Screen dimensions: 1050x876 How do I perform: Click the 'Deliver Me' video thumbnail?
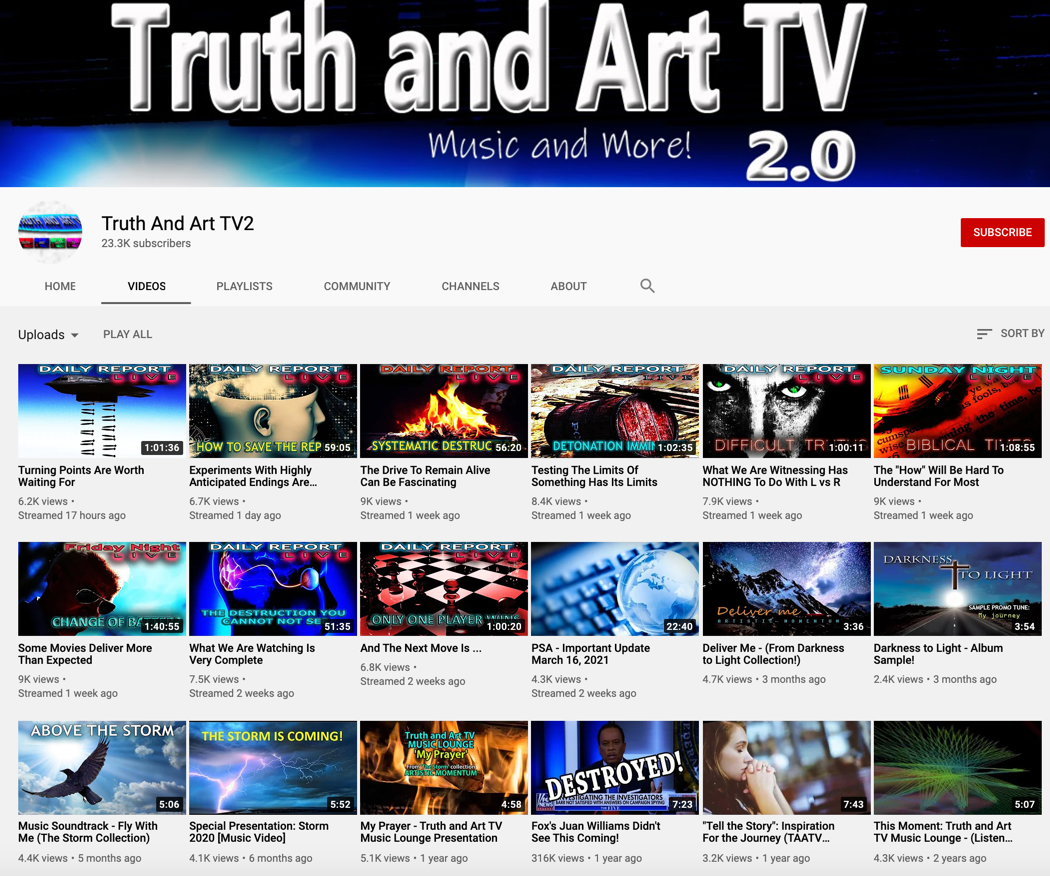pos(786,588)
